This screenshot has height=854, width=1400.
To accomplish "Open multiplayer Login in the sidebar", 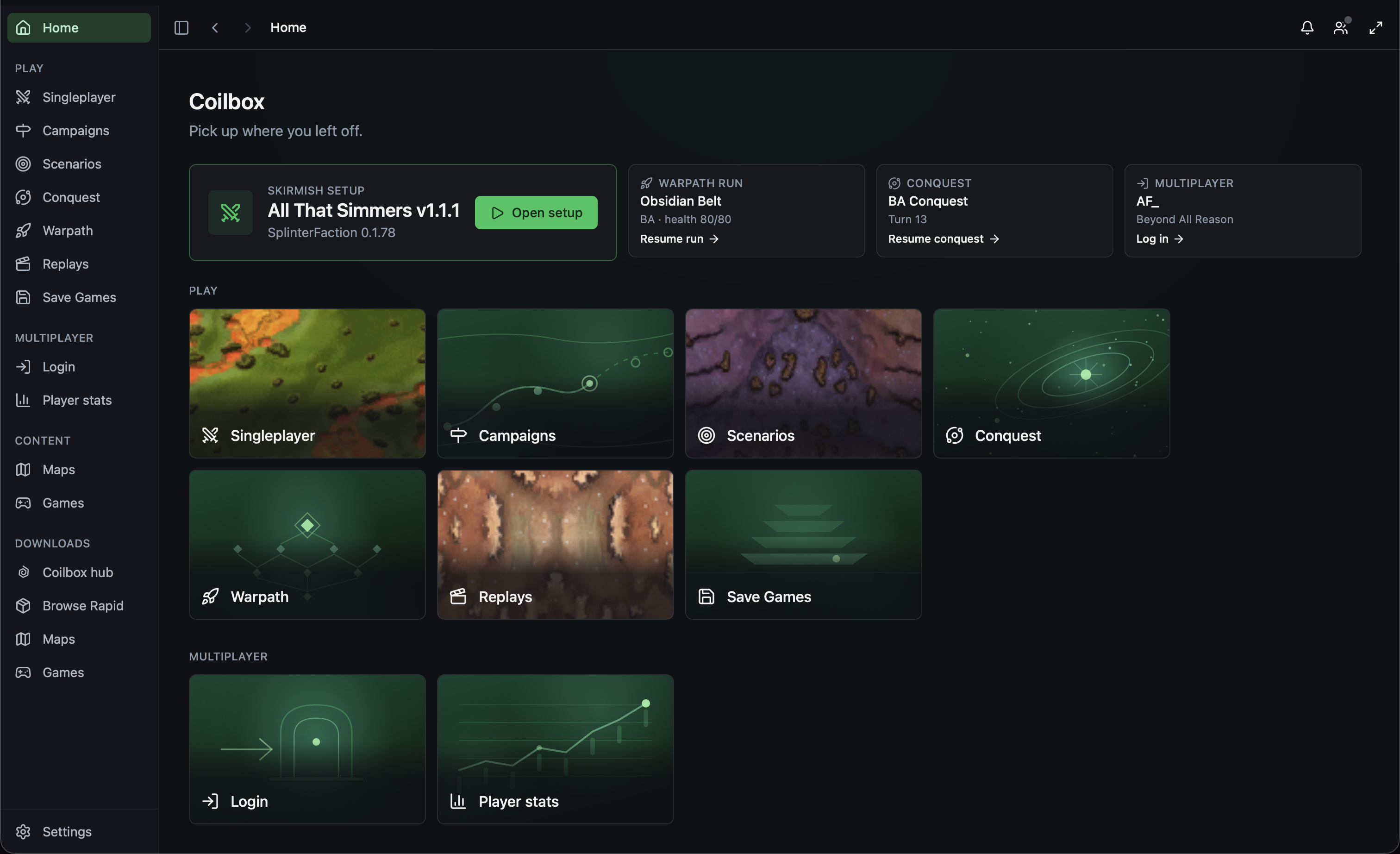I will point(79,366).
